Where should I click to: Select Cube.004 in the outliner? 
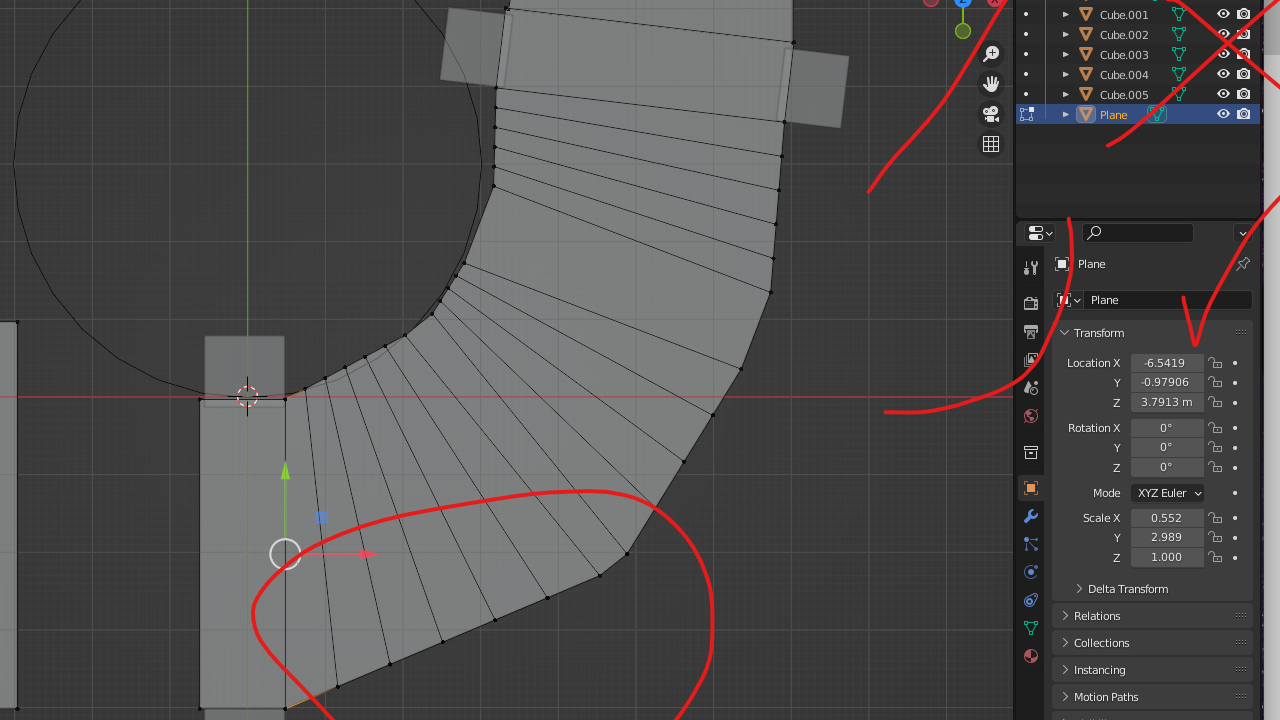tap(1124, 74)
